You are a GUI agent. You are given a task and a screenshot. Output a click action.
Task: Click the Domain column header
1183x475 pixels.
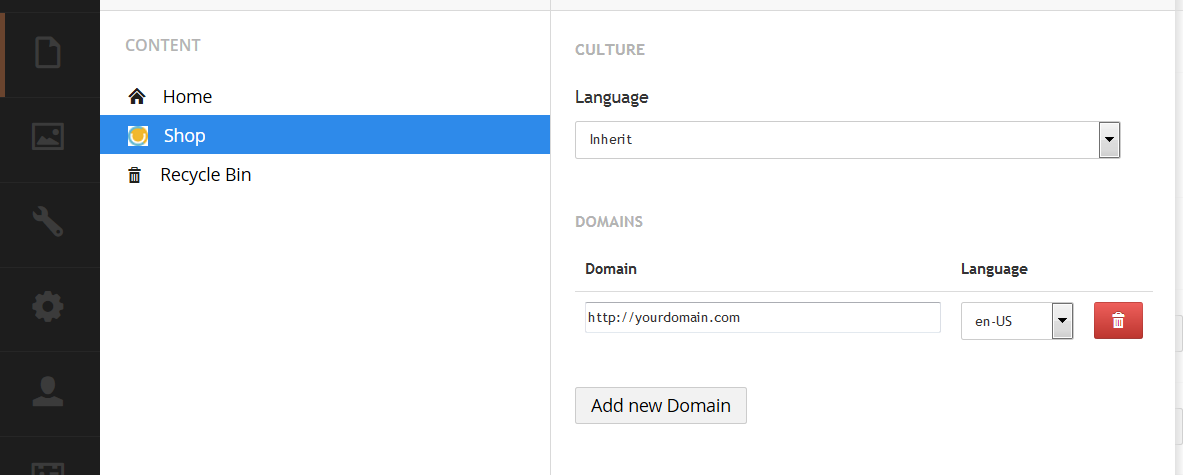(611, 269)
